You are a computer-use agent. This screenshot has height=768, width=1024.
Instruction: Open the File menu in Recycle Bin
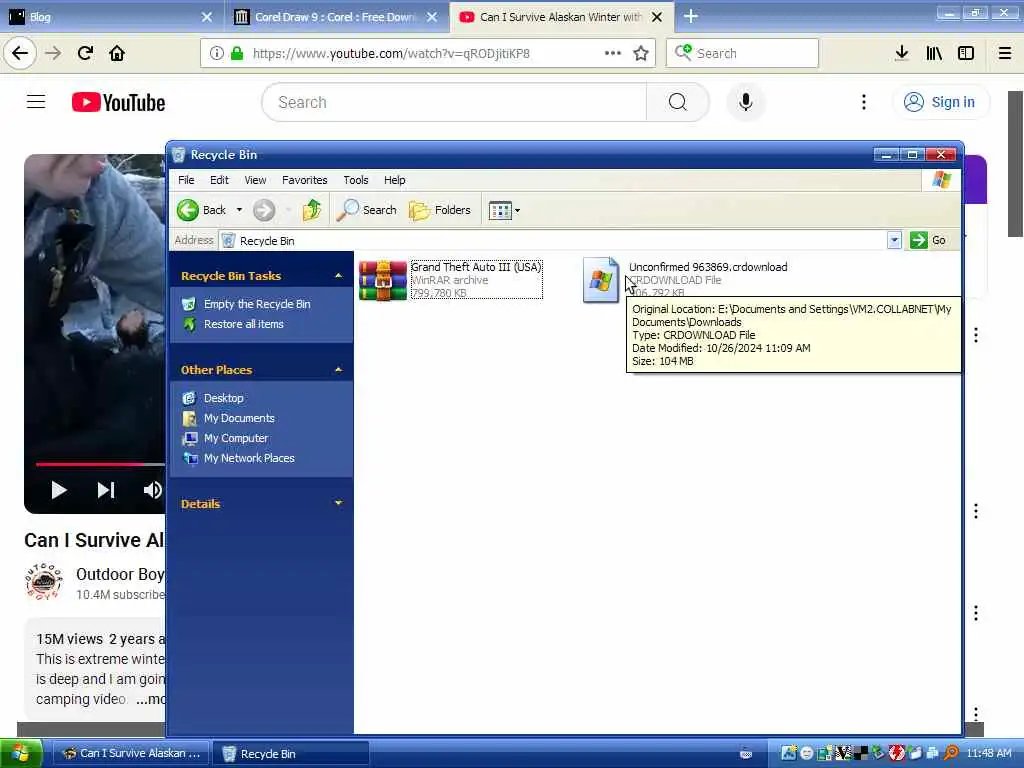(x=186, y=180)
